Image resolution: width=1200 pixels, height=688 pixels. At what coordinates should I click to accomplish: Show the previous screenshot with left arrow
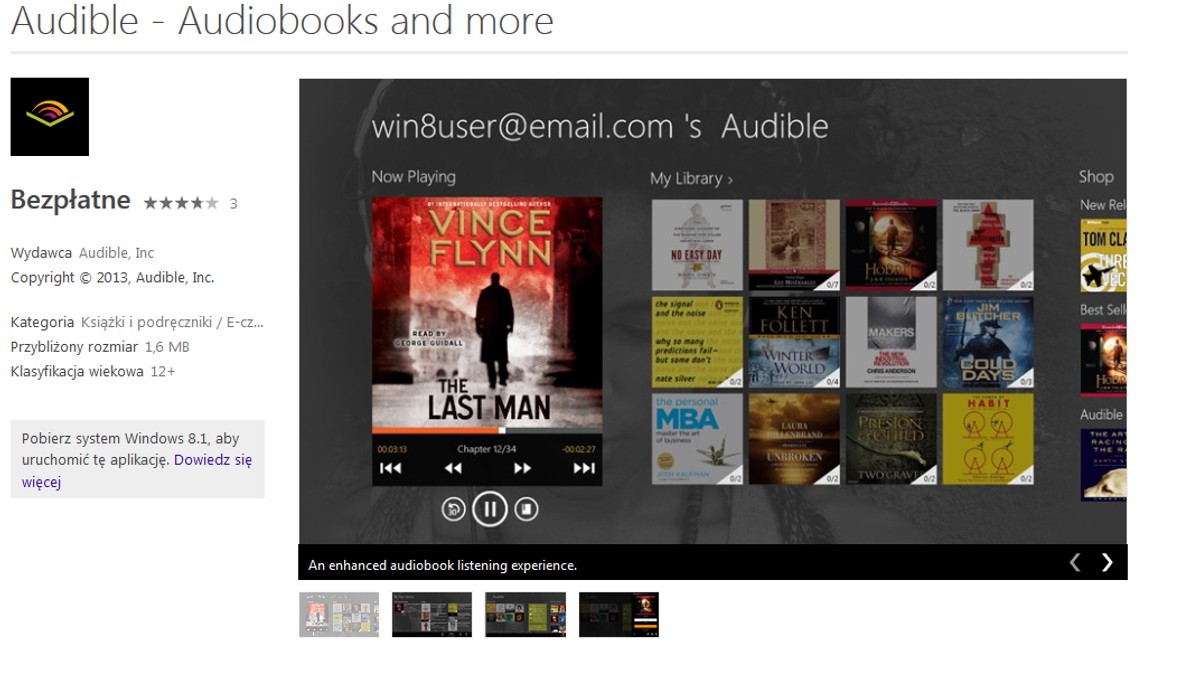pyautogui.click(x=1075, y=562)
